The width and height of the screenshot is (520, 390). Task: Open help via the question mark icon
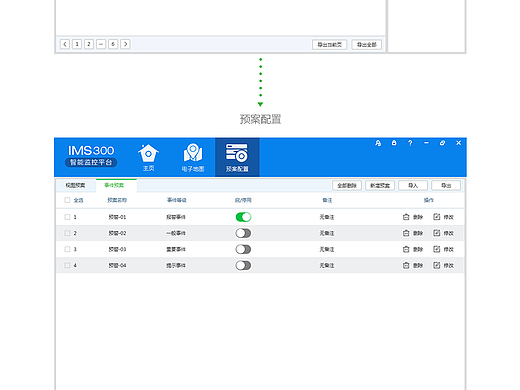pyautogui.click(x=410, y=143)
